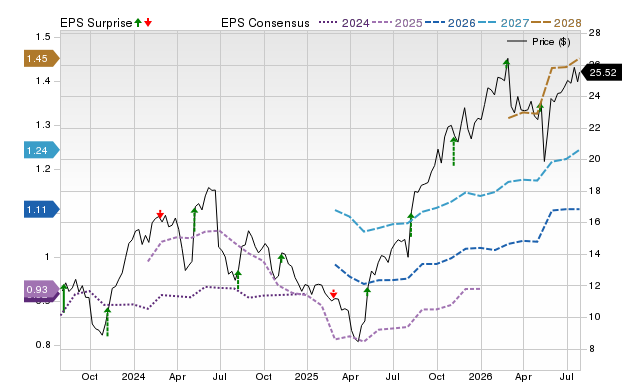Click the 1.2 label on the EPS axis
This screenshot has width=640, height=382.
[x=43, y=169]
